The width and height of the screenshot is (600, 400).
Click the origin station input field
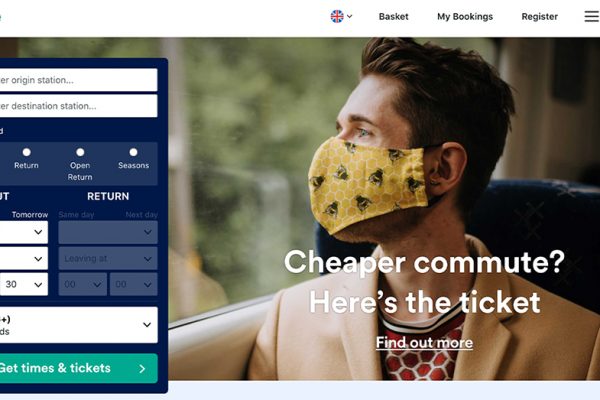click(x=78, y=80)
